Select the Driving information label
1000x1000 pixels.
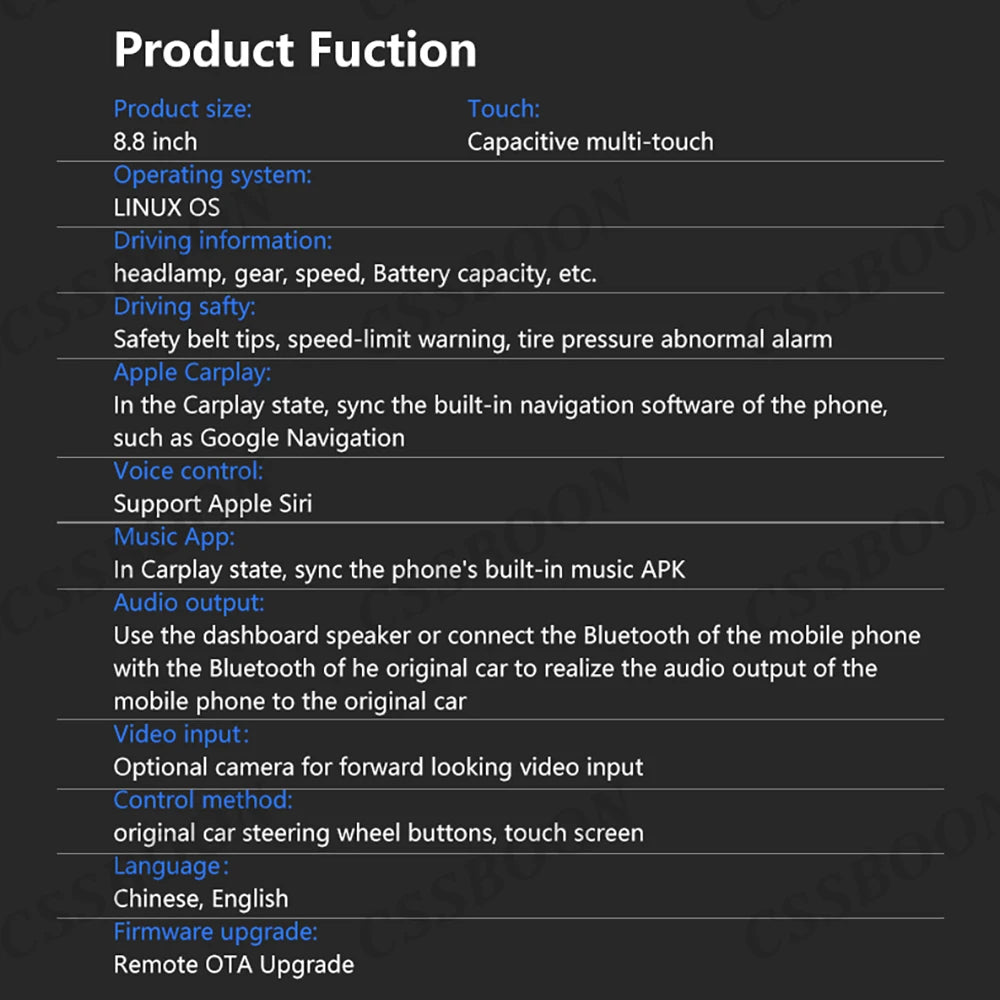point(223,240)
